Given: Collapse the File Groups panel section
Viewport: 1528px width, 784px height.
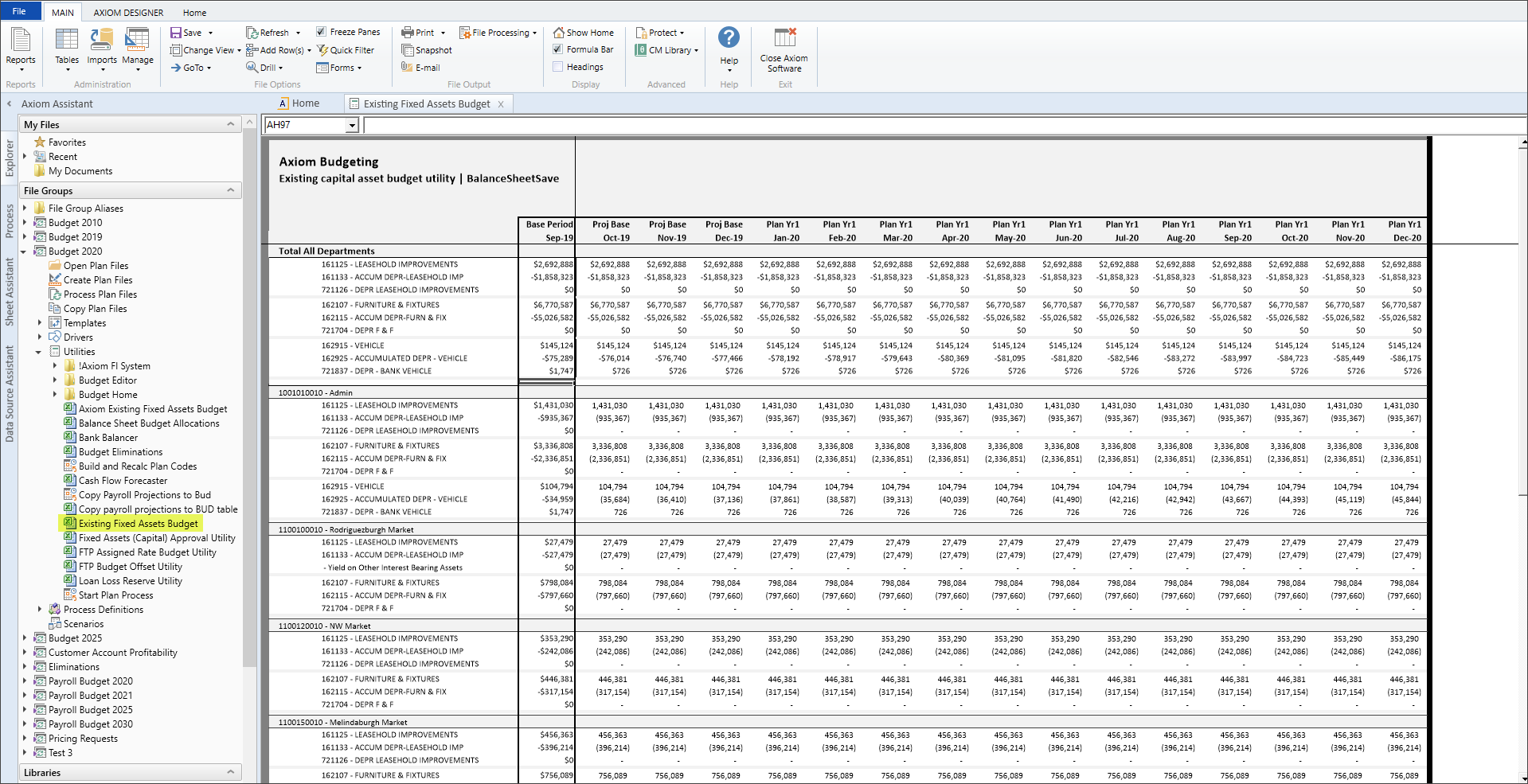Looking at the screenshot, I should click(x=231, y=190).
